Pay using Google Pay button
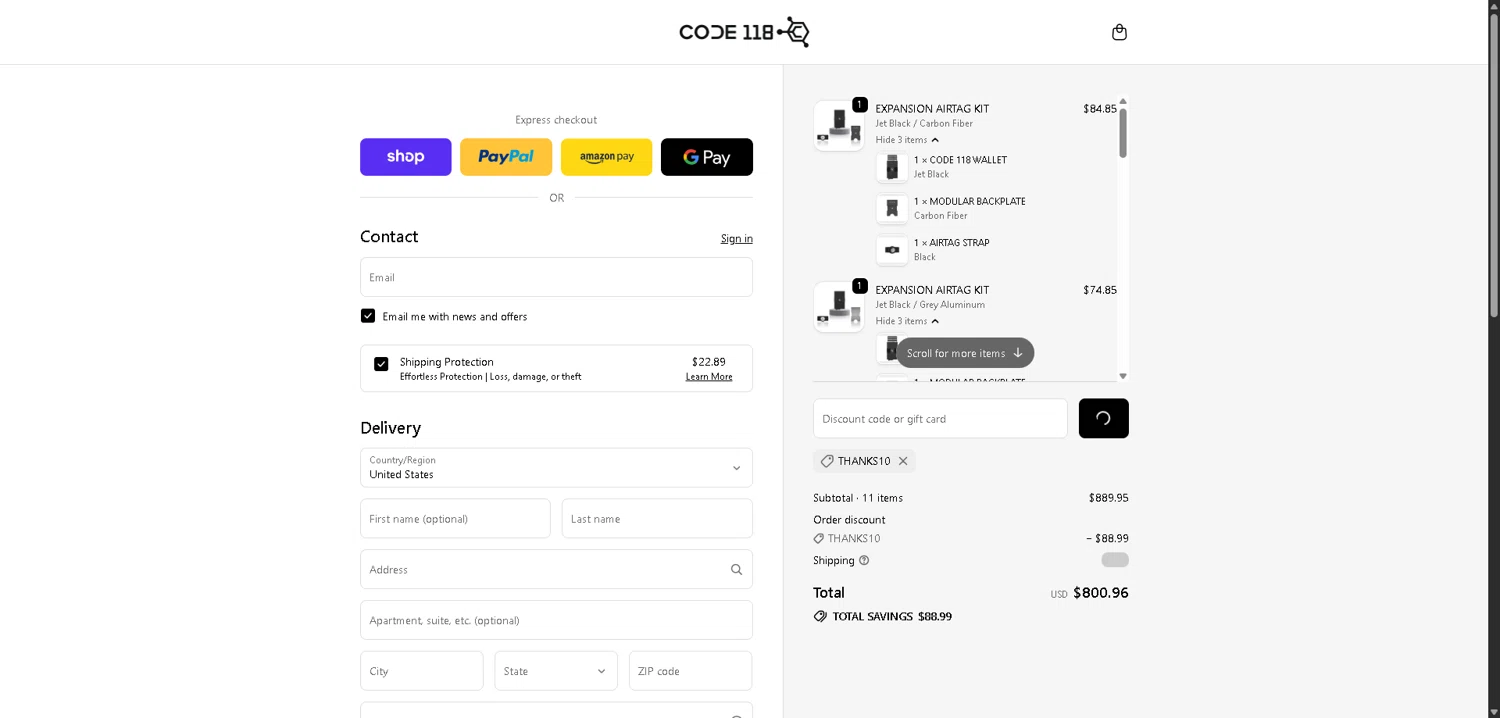The height and width of the screenshot is (718, 1500). pyautogui.click(x=706, y=157)
